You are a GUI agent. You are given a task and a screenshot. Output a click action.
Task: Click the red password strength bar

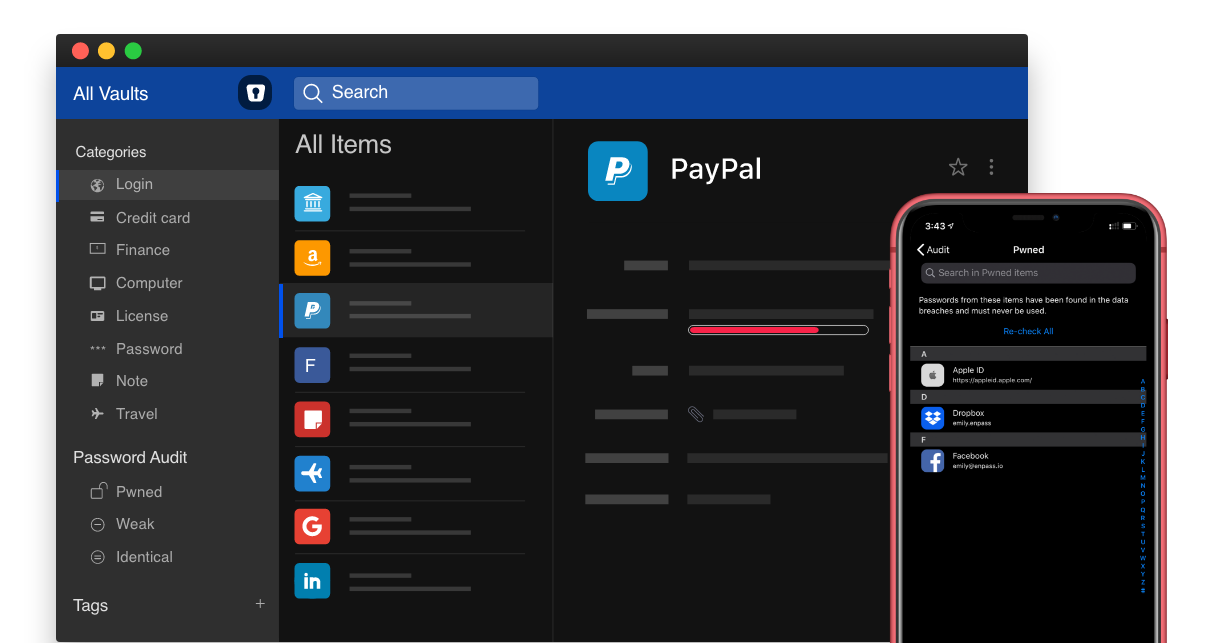(778, 330)
